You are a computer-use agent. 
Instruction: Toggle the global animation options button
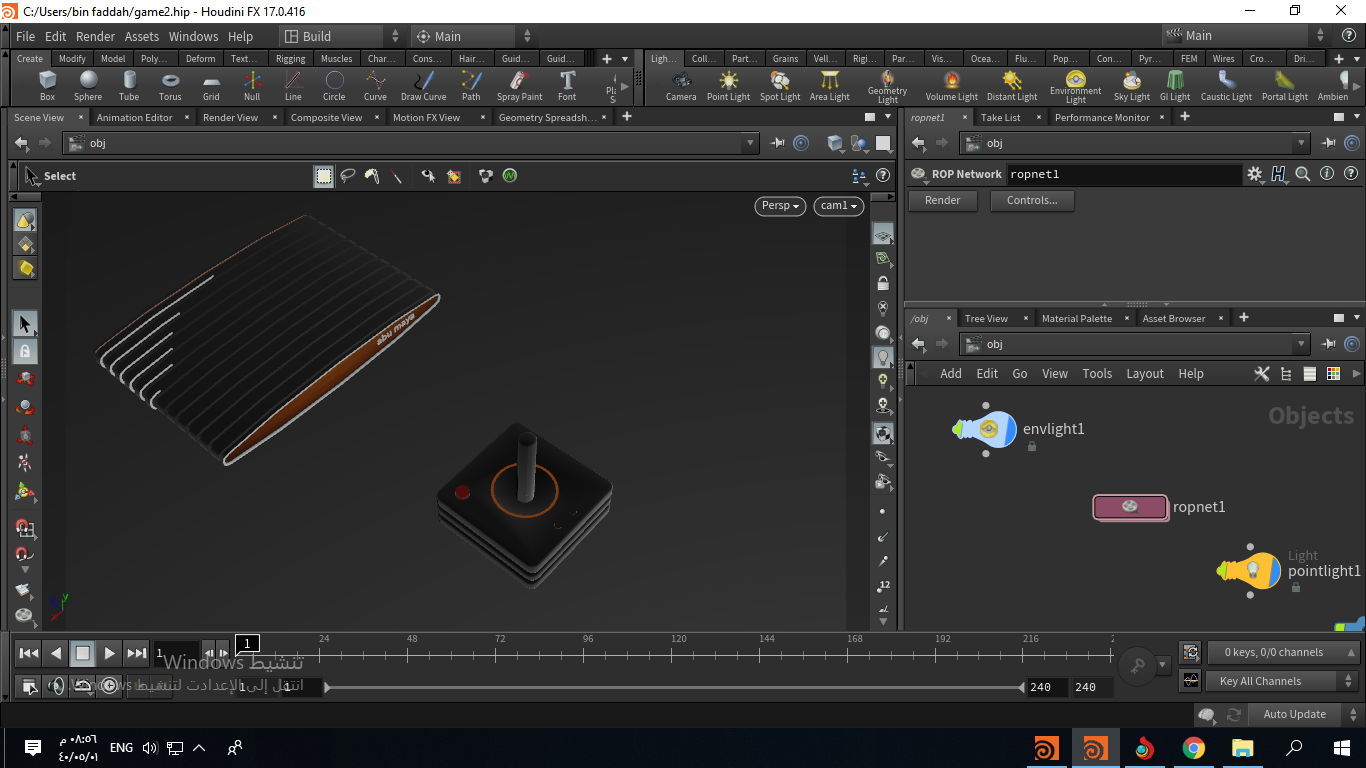(29, 687)
